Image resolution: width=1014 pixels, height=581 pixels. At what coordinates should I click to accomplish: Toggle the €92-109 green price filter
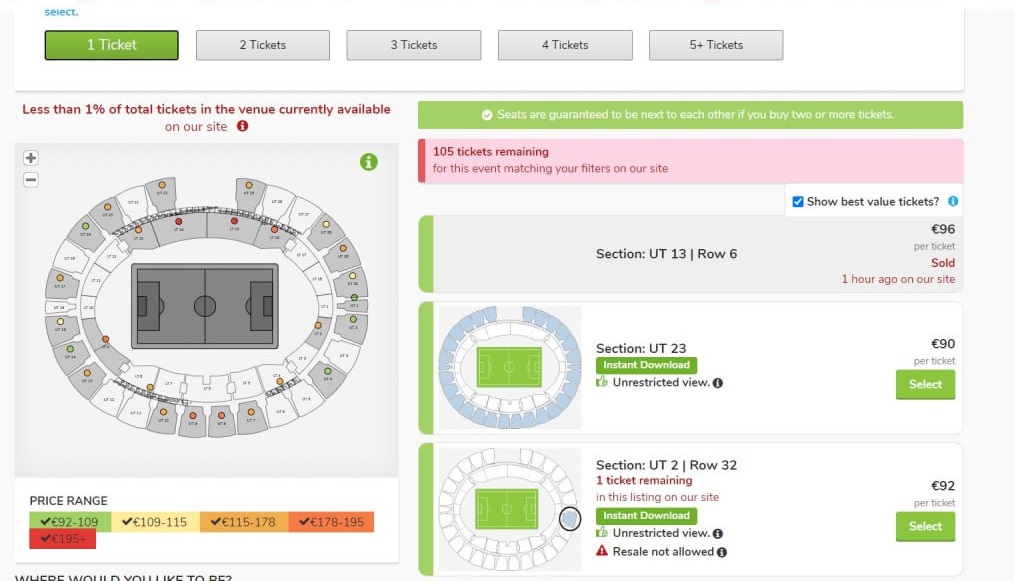70,521
